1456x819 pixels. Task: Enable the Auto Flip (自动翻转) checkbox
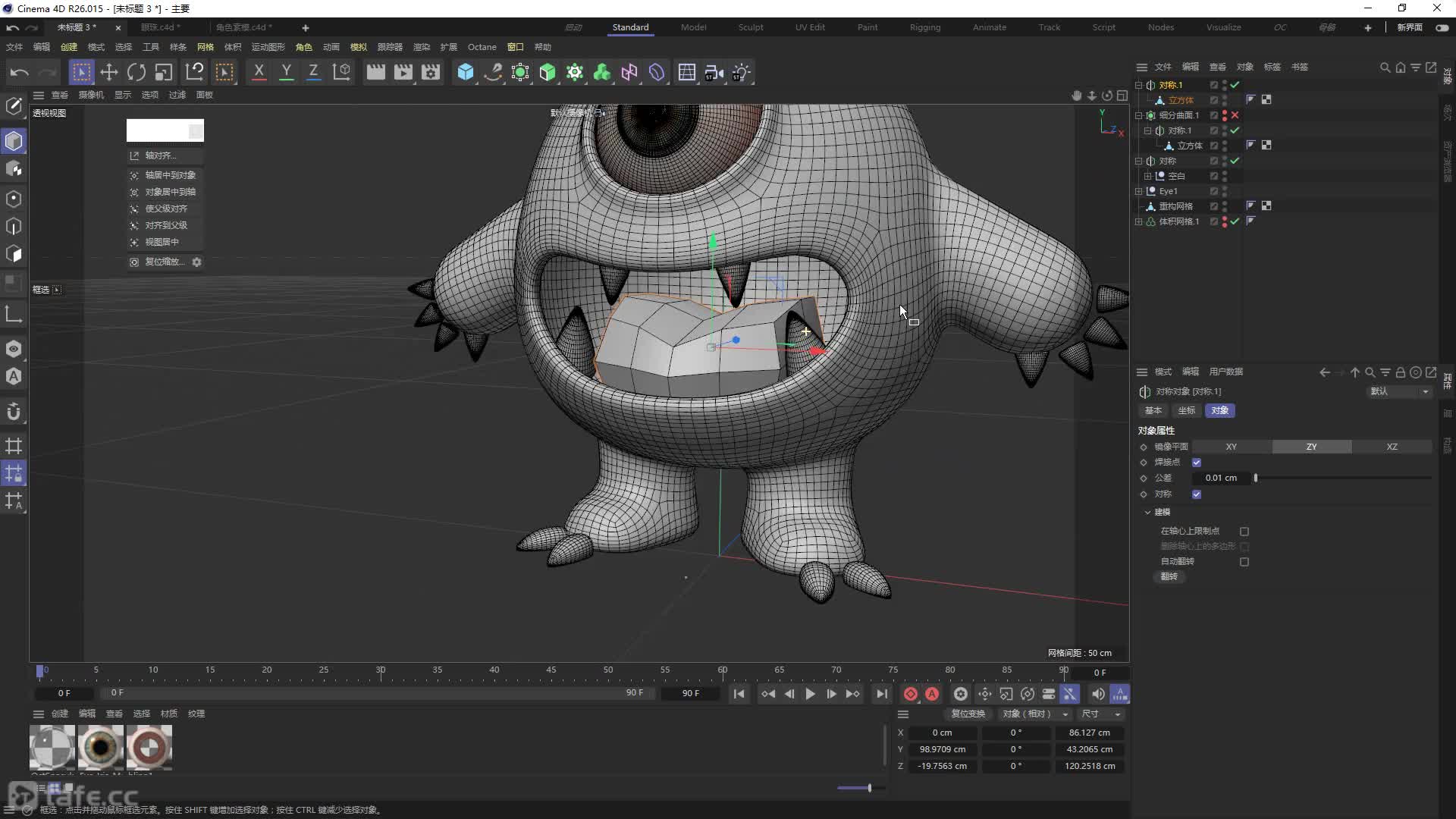[1244, 562]
